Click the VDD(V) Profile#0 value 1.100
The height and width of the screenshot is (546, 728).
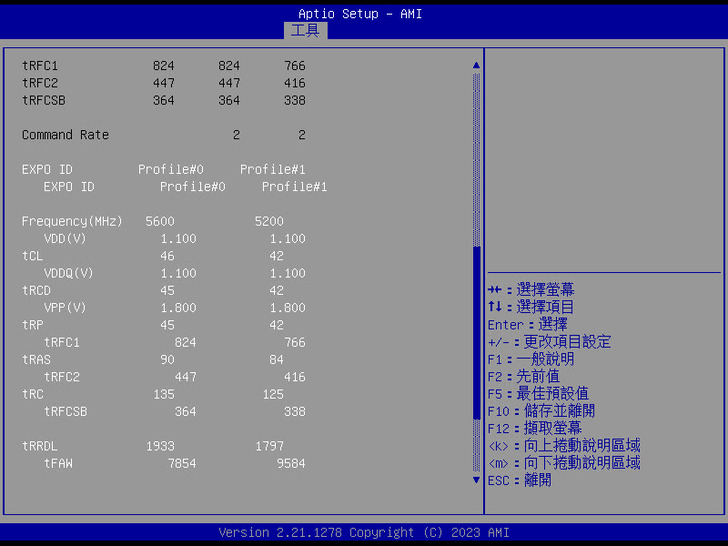pos(178,239)
